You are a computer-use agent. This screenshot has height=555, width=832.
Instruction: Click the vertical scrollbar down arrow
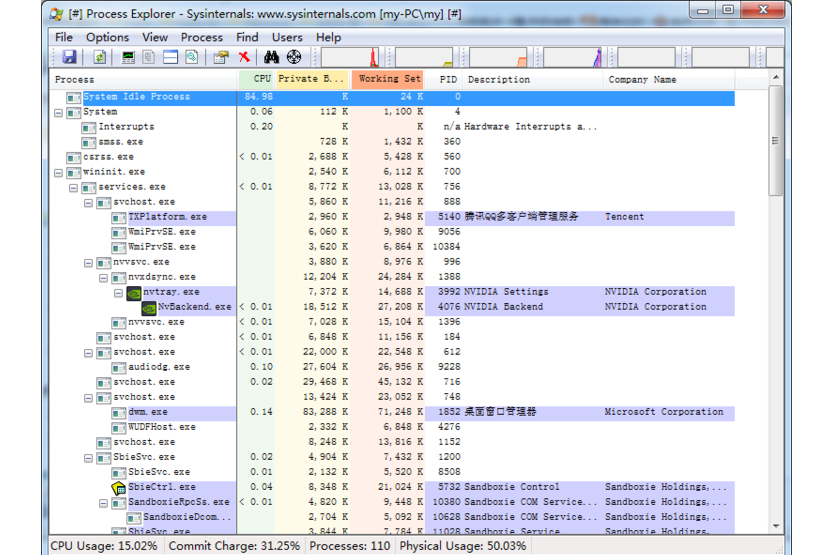(x=776, y=526)
